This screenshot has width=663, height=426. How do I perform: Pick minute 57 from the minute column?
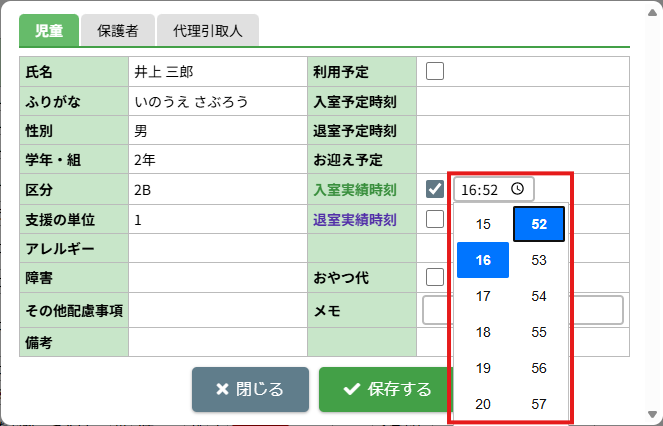click(539, 404)
